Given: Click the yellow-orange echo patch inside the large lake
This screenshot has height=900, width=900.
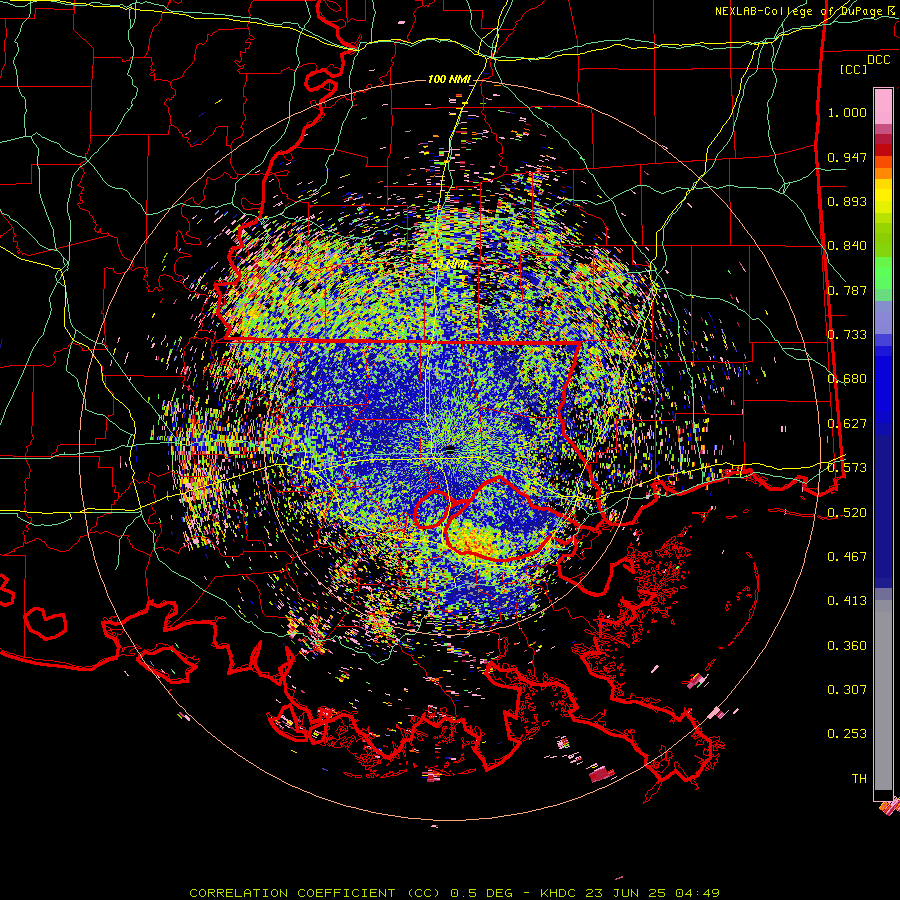Looking at the screenshot, I should [x=475, y=542].
